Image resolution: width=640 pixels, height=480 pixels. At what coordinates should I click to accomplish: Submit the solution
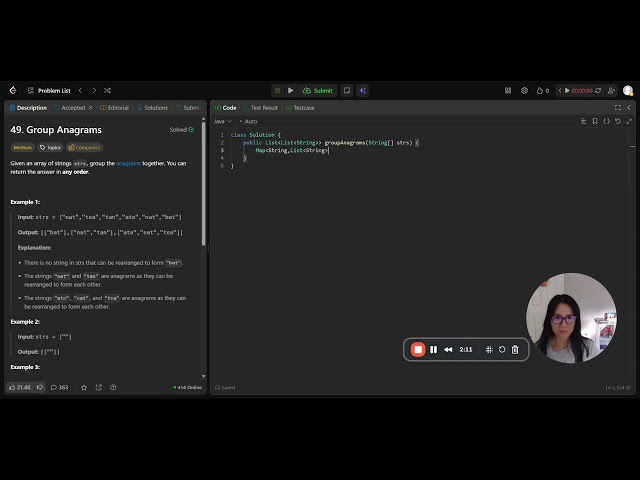(x=318, y=91)
